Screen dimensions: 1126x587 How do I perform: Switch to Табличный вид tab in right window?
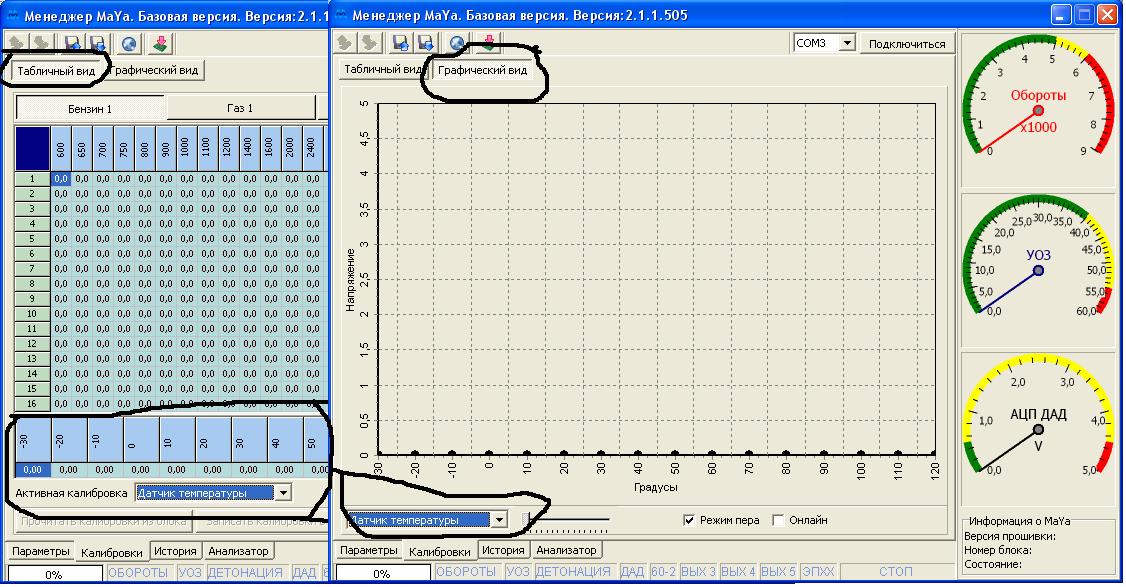click(x=381, y=70)
